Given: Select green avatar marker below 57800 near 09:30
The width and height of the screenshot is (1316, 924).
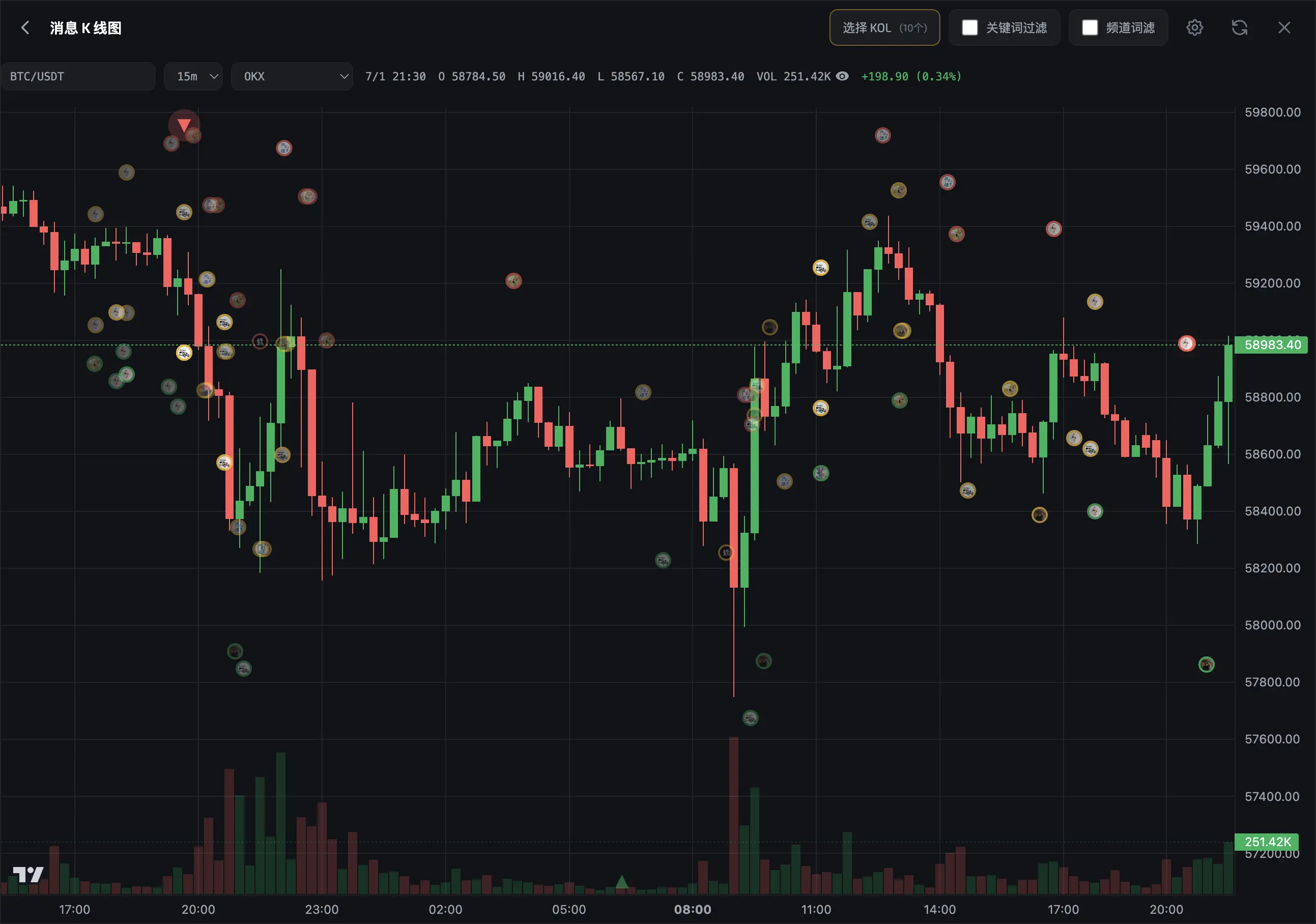Looking at the screenshot, I should [x=750, y=717].
